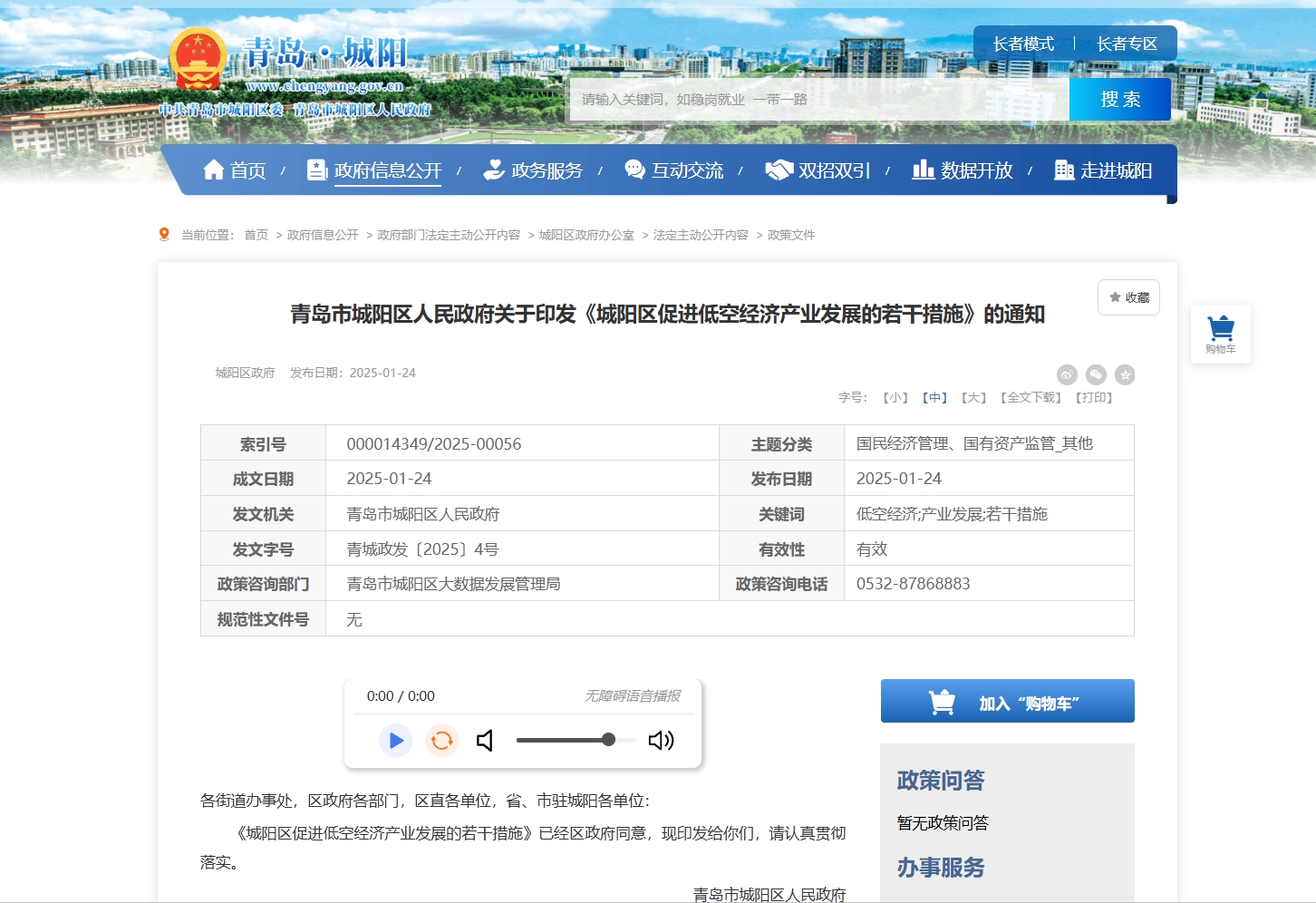Click the star favorite share icon
The image size is (1316, 903).
(x=1125, y=374)
